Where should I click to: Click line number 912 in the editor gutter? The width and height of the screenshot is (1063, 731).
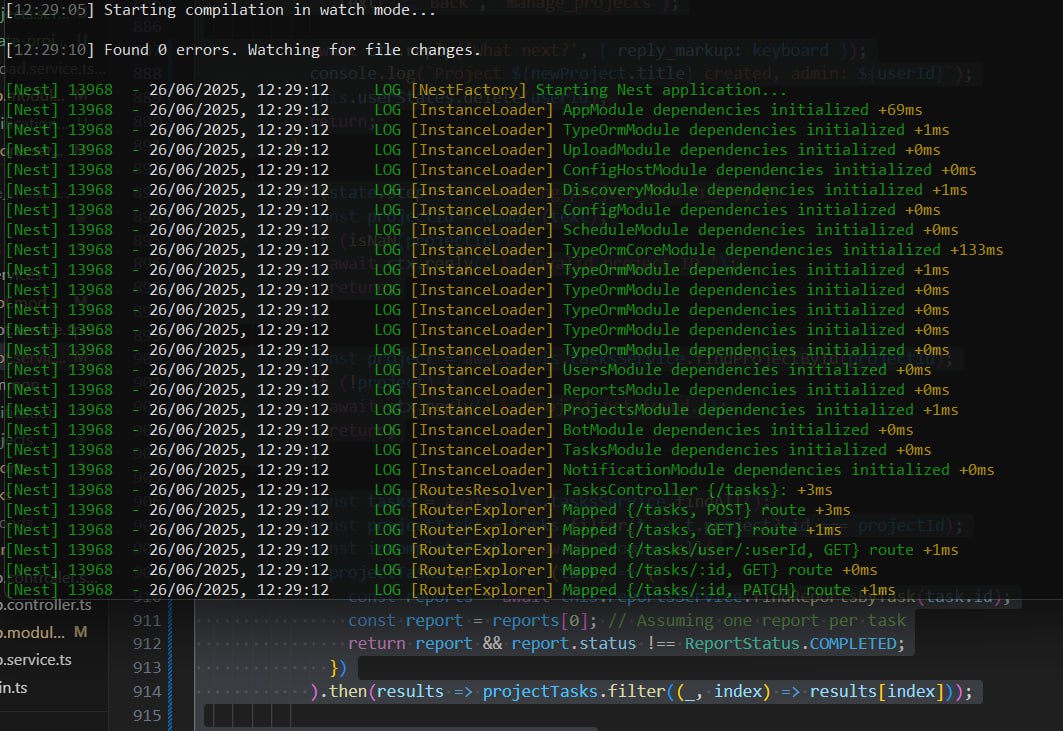tap(147, 644)
